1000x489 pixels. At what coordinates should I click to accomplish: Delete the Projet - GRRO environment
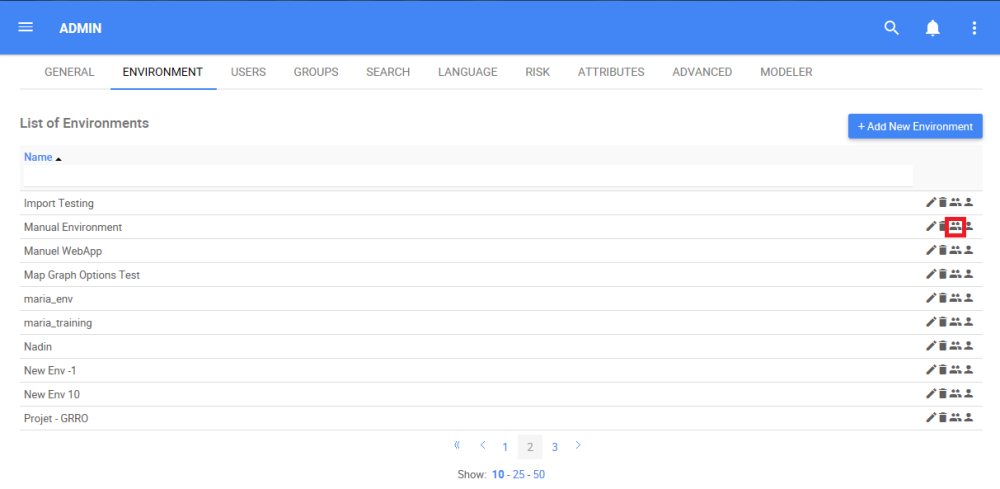[x=943, y=418]
